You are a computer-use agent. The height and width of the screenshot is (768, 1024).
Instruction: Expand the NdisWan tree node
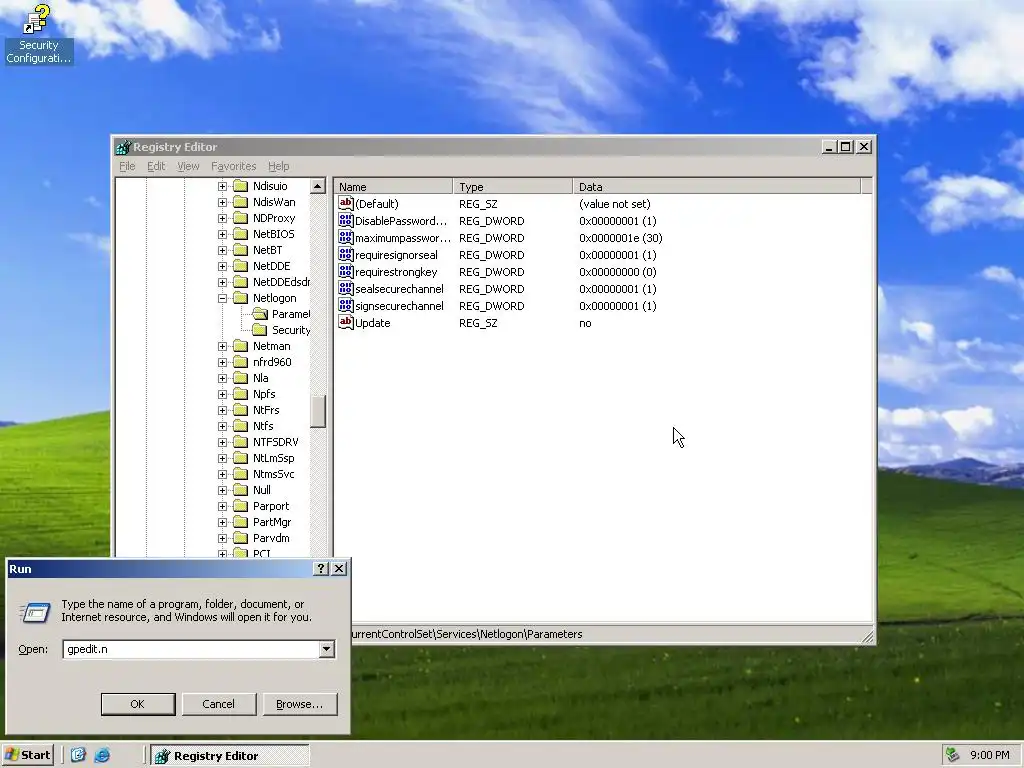223,202
